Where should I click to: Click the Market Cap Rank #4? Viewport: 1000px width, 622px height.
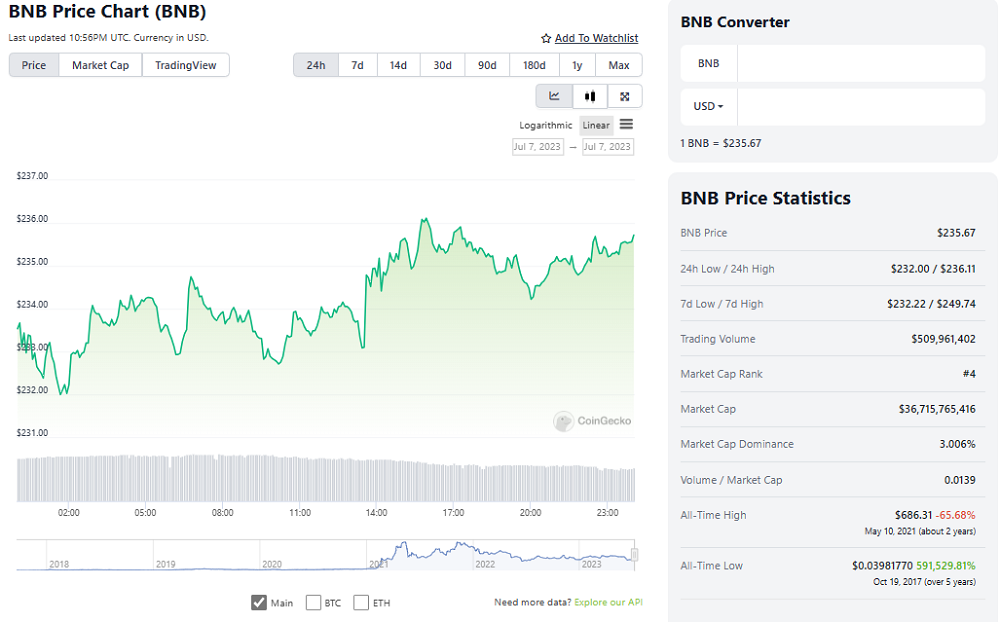(969, 374)
